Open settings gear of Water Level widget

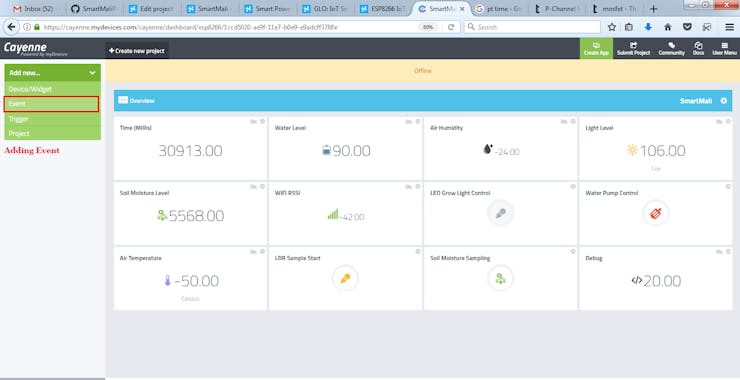pos(418,121)
